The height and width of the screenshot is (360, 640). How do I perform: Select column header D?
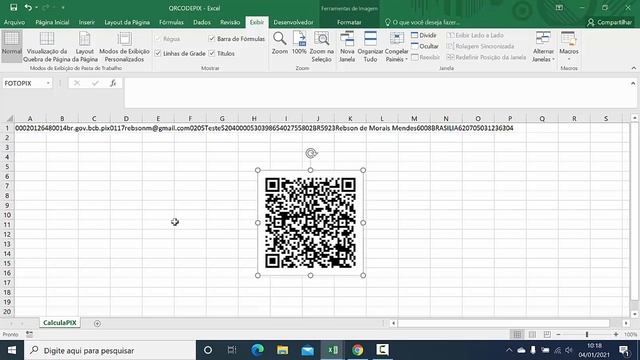click(x=126, y=118)
